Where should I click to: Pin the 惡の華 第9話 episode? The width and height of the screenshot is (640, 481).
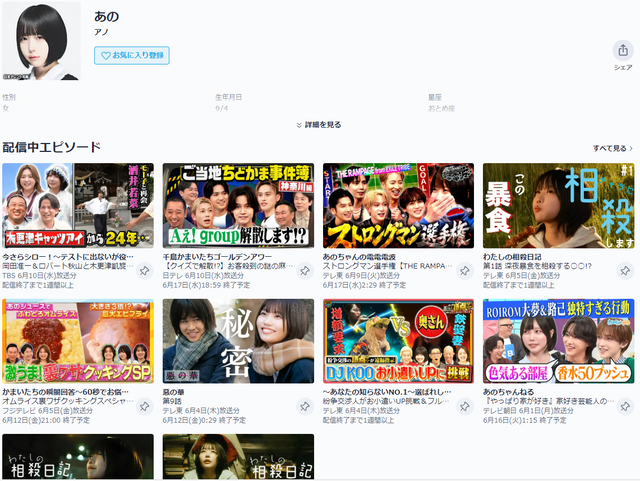tap(304, 406)
